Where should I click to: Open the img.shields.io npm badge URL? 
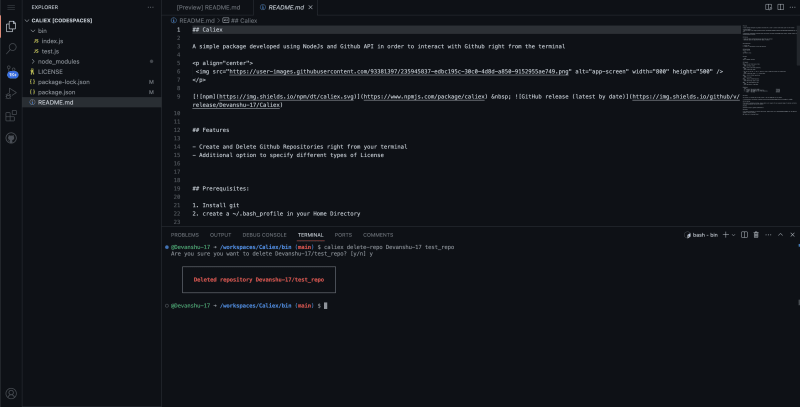[x=286, y=96]
